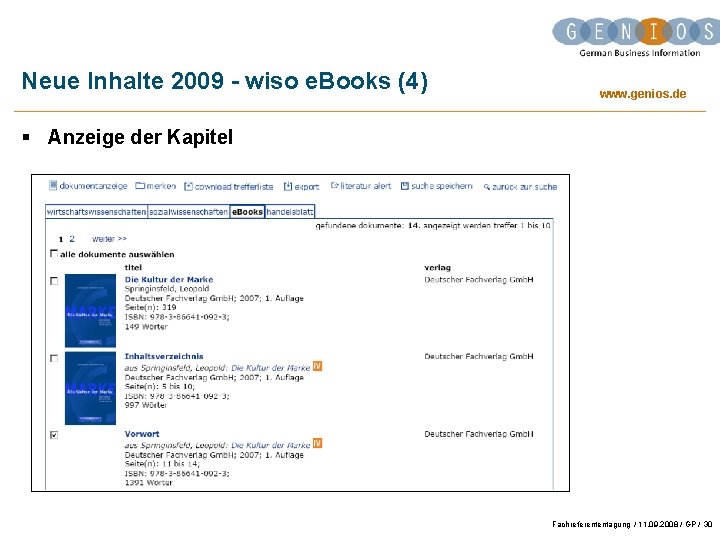Open literatur alert link
720x540 pixels.
[366, 186]
